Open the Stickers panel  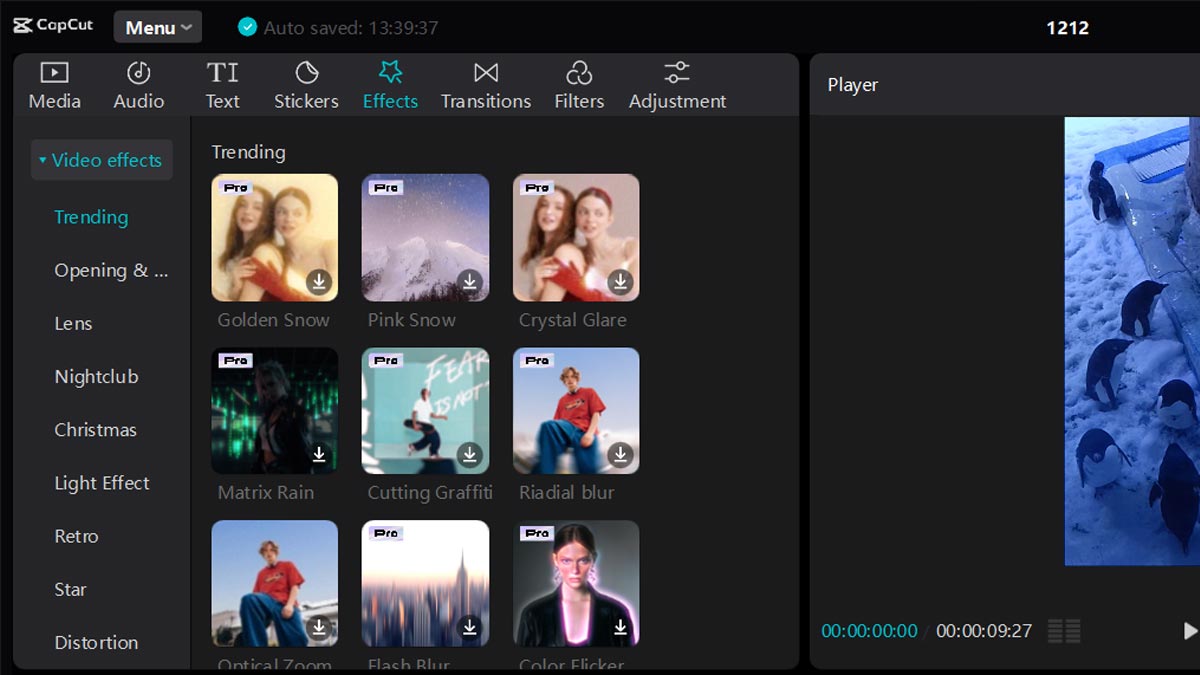pos(306,84)
